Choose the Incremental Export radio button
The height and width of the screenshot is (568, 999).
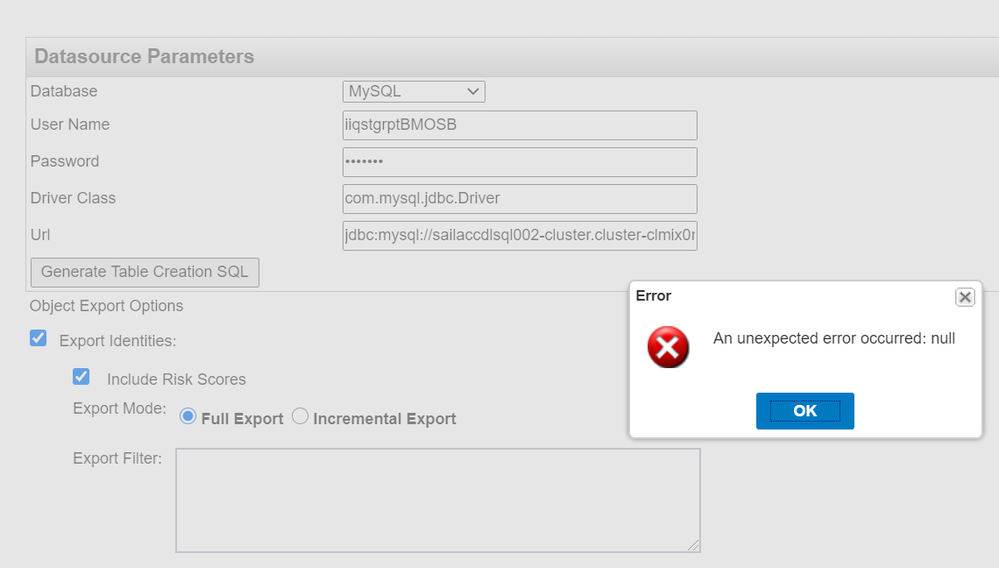[300, 417]
